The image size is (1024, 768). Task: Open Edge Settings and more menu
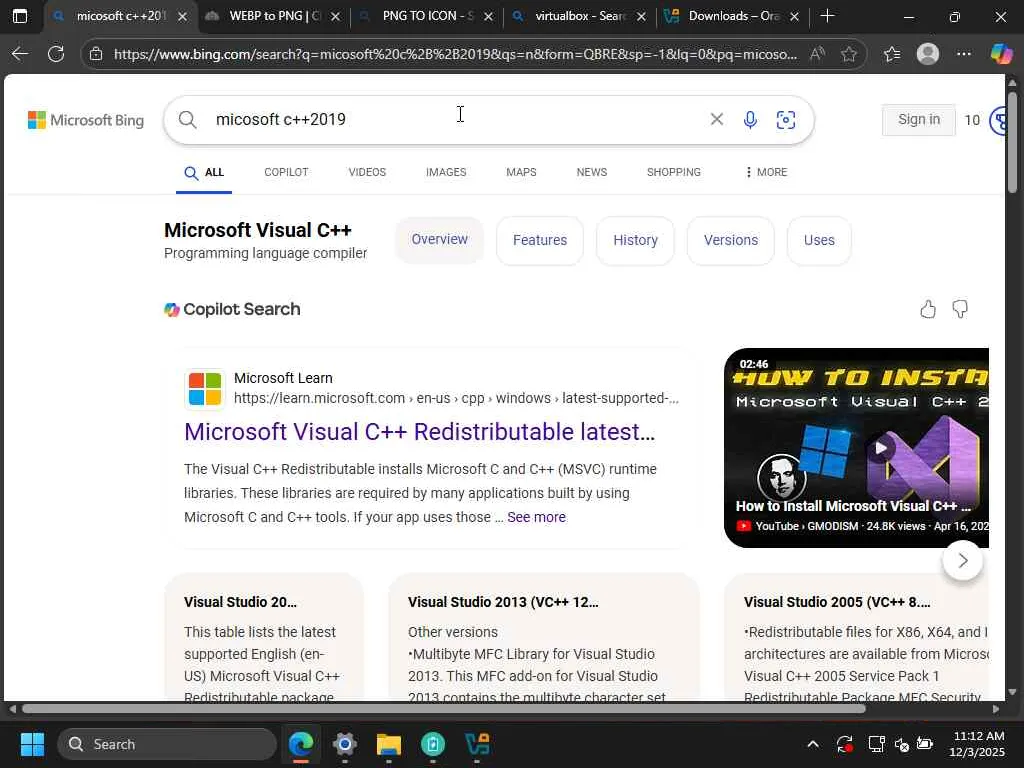[x=964, y=54]
